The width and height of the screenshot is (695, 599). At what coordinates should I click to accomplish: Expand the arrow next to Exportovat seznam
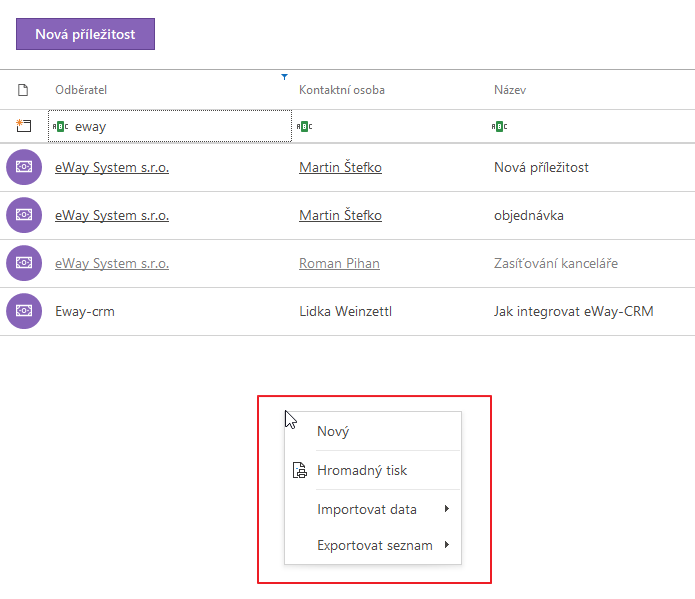[x=447, y=544]
